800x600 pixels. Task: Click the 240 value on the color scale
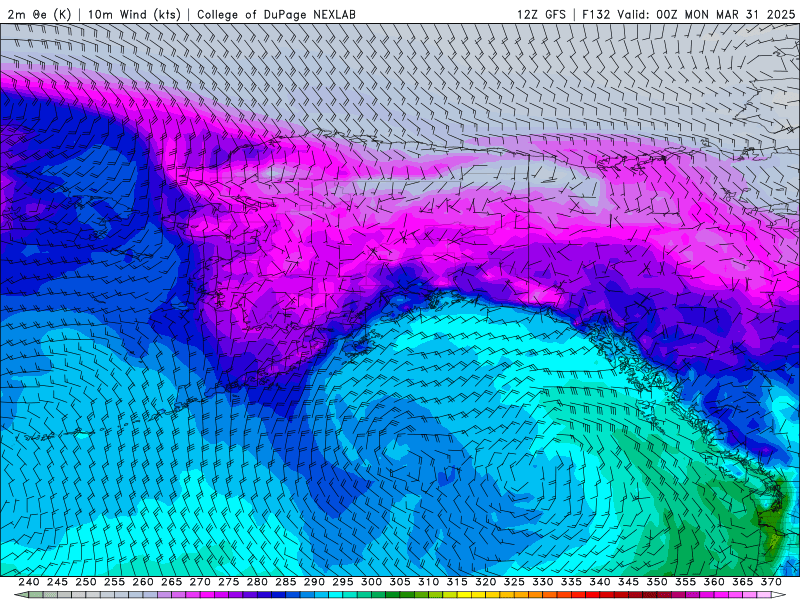(x=29, y=582)
